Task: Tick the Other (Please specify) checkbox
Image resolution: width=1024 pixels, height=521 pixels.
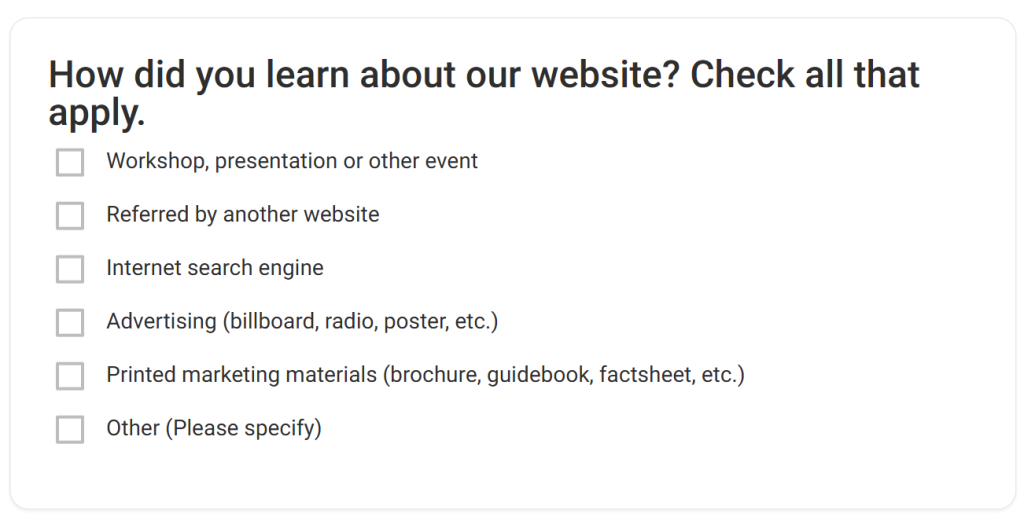Action: 70,430
